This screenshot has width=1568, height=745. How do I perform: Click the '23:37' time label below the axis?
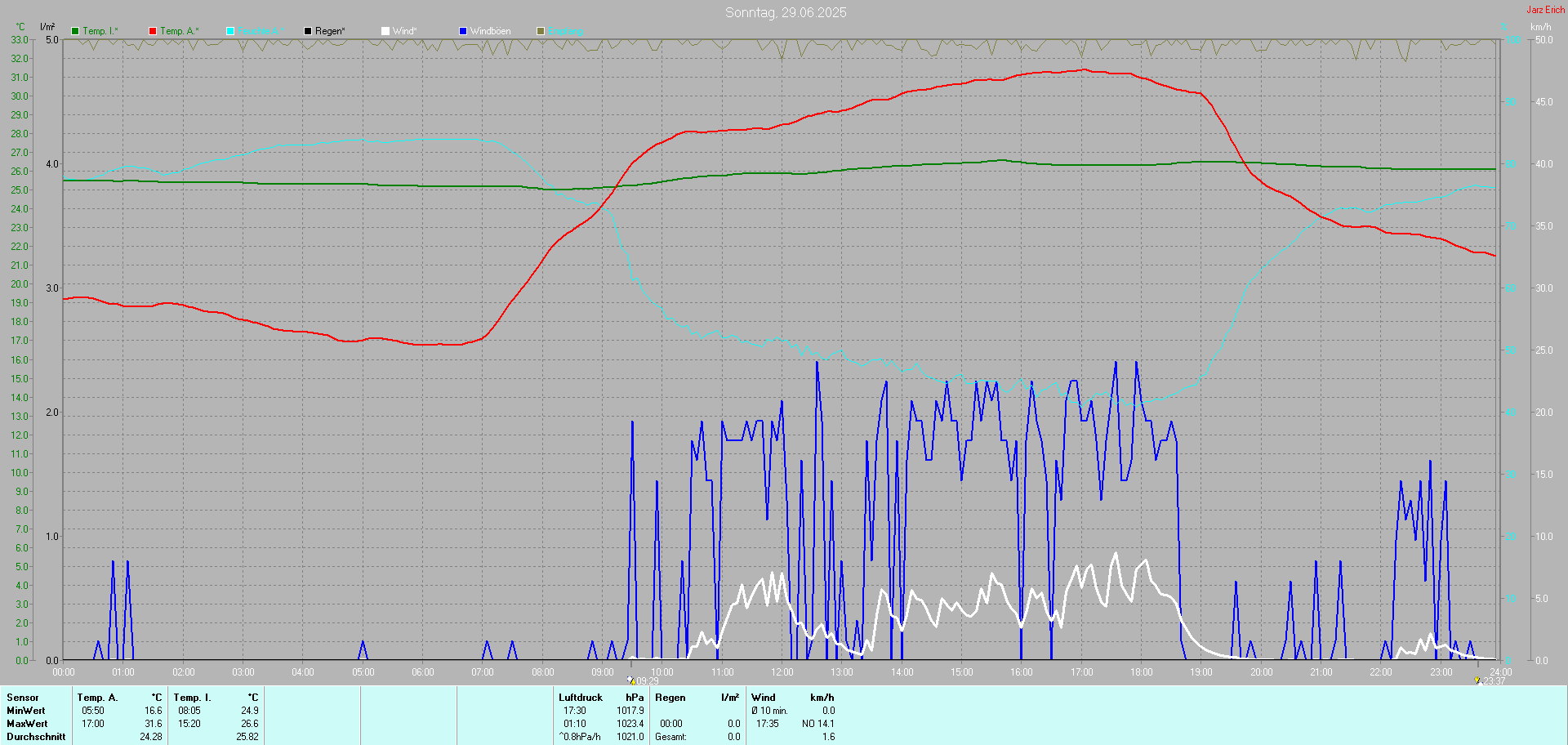click(1494, 681)
